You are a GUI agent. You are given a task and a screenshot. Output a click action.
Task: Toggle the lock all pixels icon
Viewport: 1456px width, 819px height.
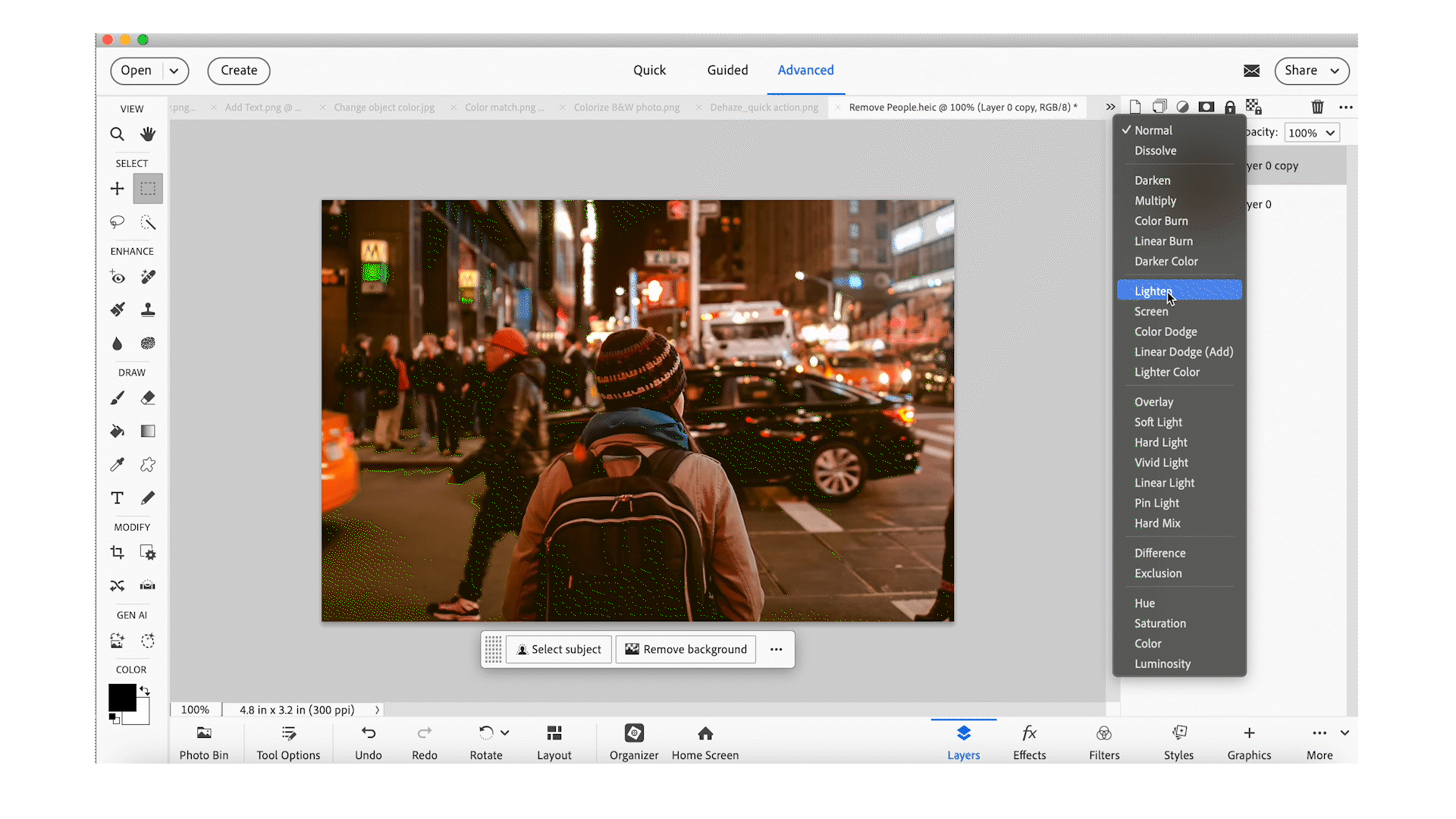pos(1230,107)
